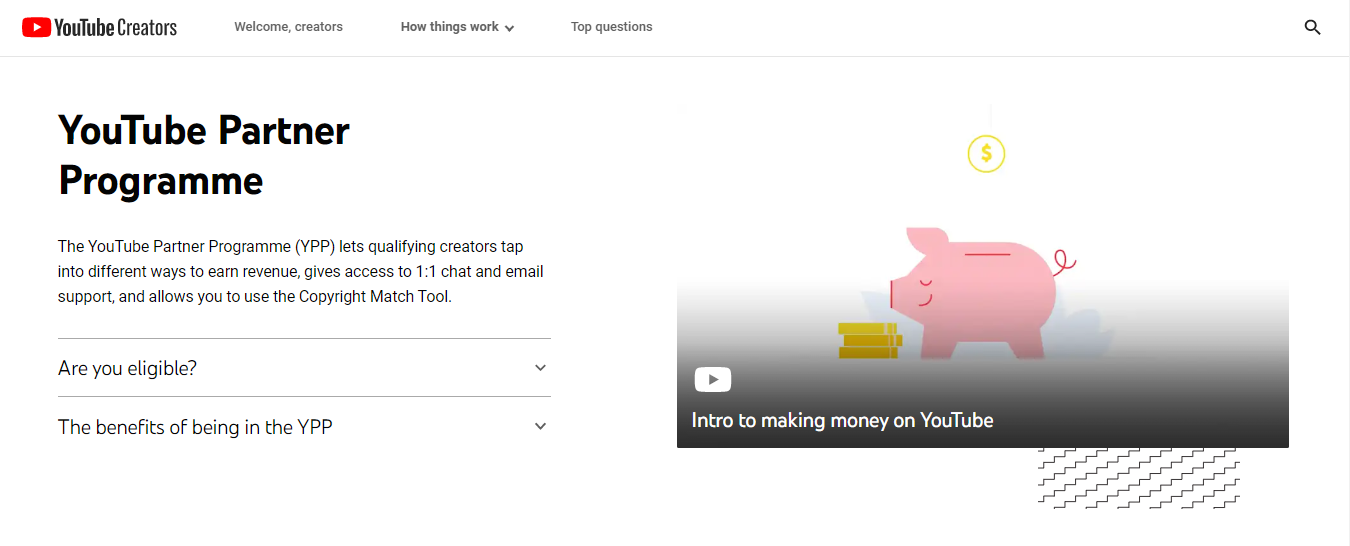The height and width of the screenshot is (546, 1350).
Task: Click the YPP description paragraph text
Action: click(301, 271)
